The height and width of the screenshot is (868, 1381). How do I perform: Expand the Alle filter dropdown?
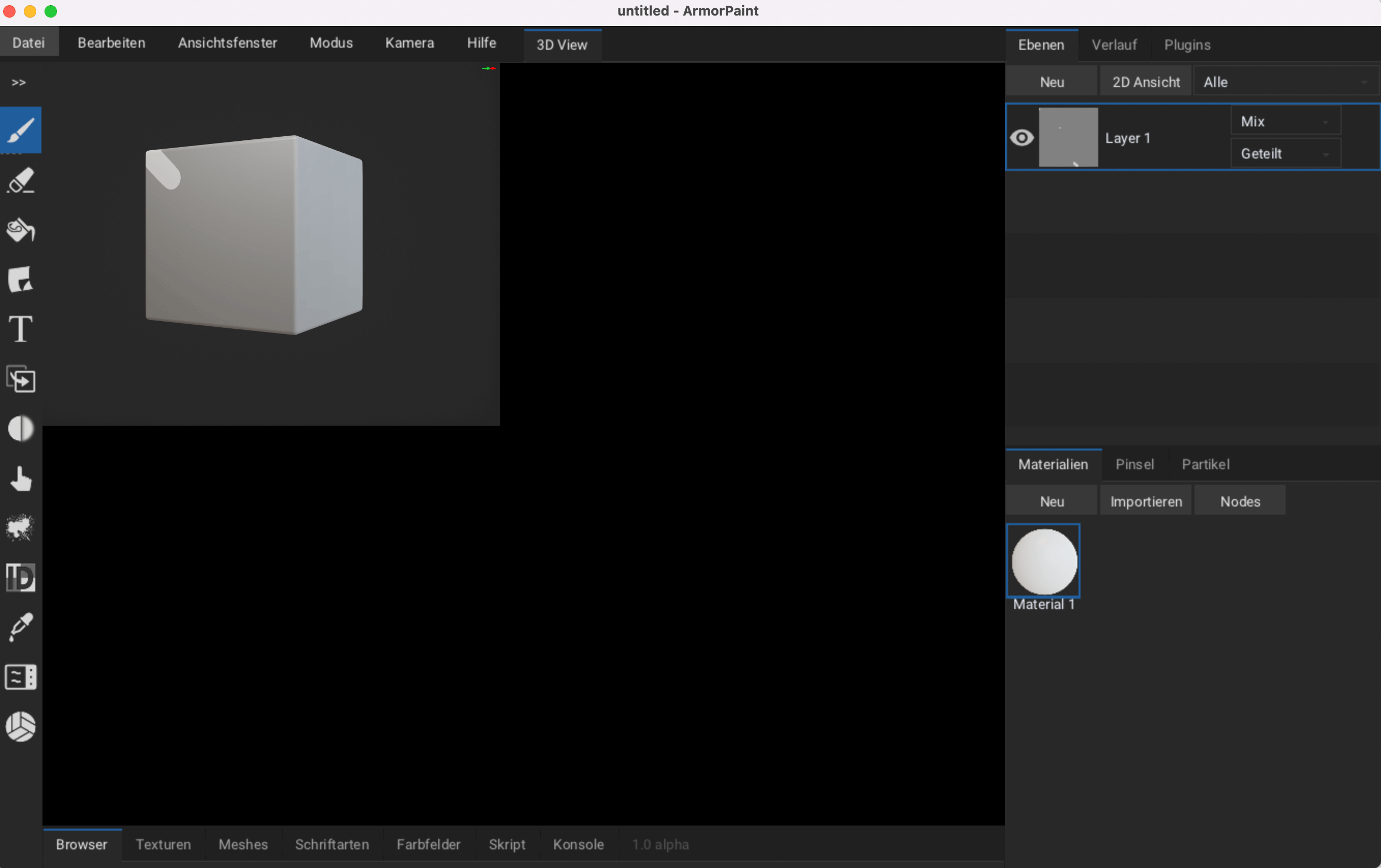(x=1286, y=81)
